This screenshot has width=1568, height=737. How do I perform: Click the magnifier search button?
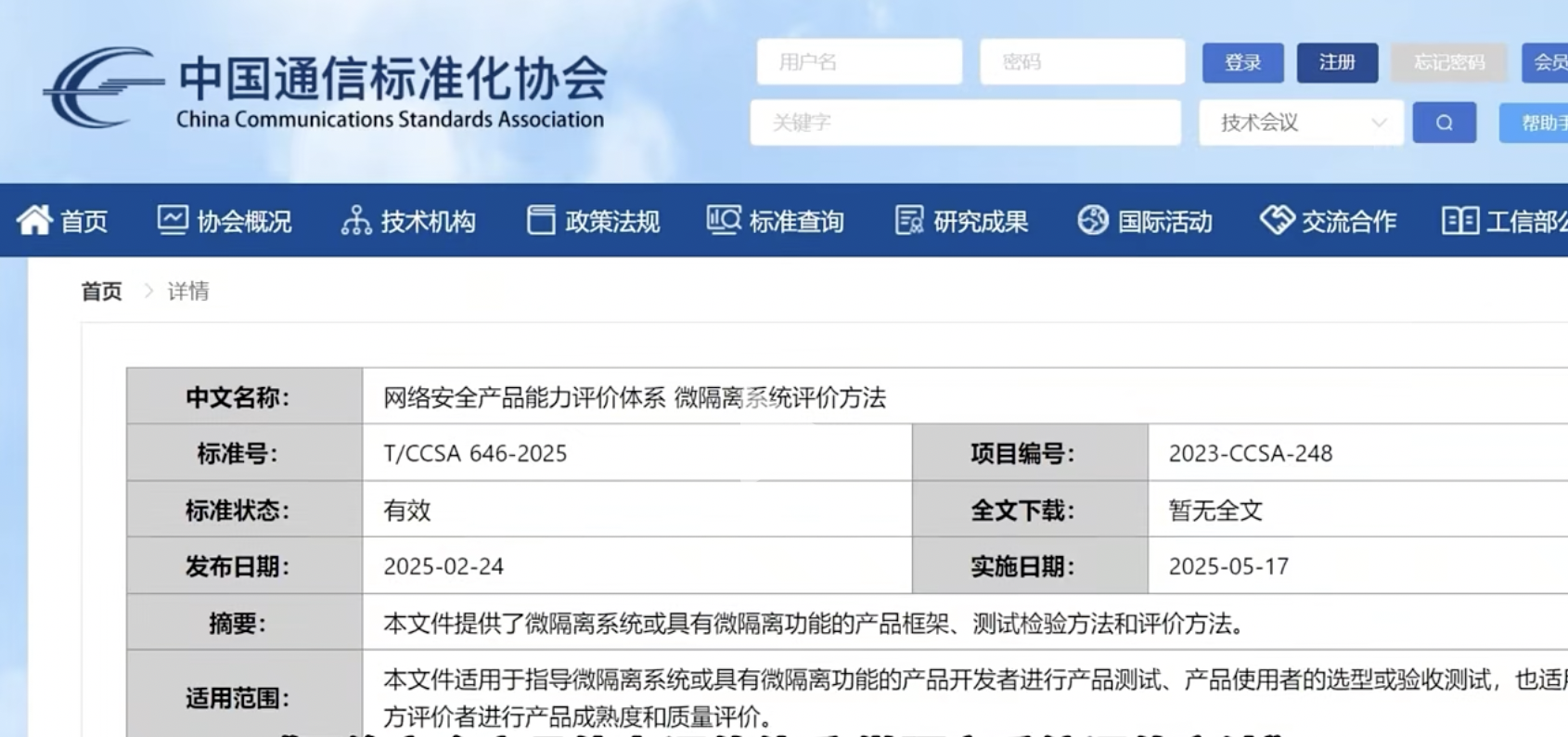point(1445,123)
